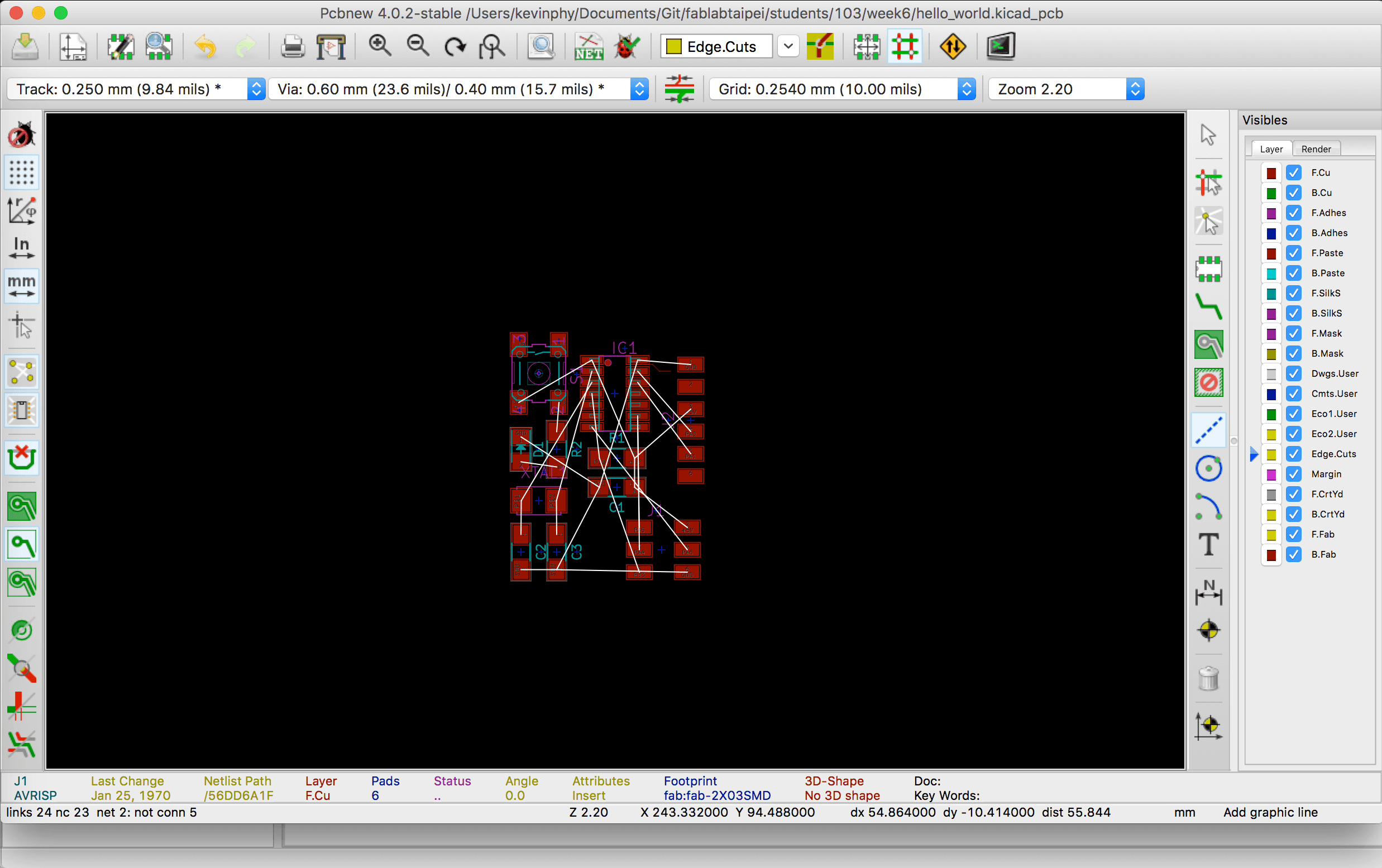Change the Margin layer color swatch
The height and width of the screenshot is (868, 1382).
tap(1271, 474)
